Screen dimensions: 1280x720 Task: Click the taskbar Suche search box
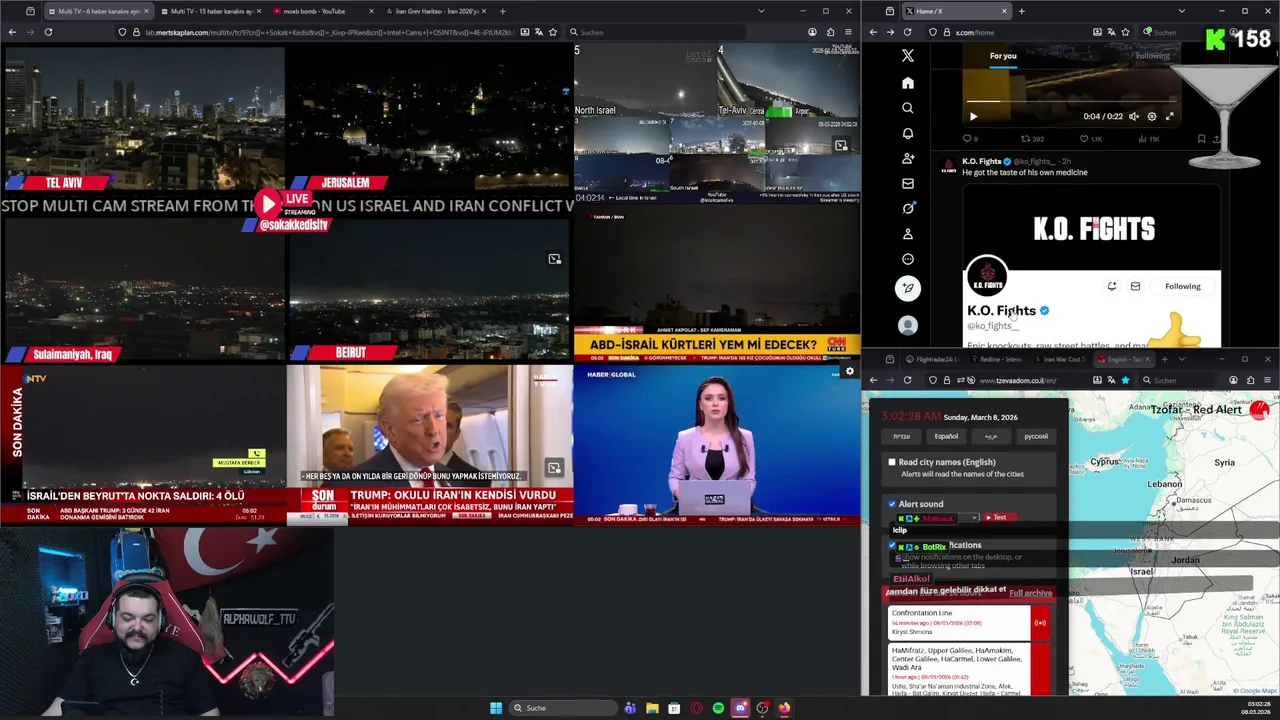coord(563,708)
